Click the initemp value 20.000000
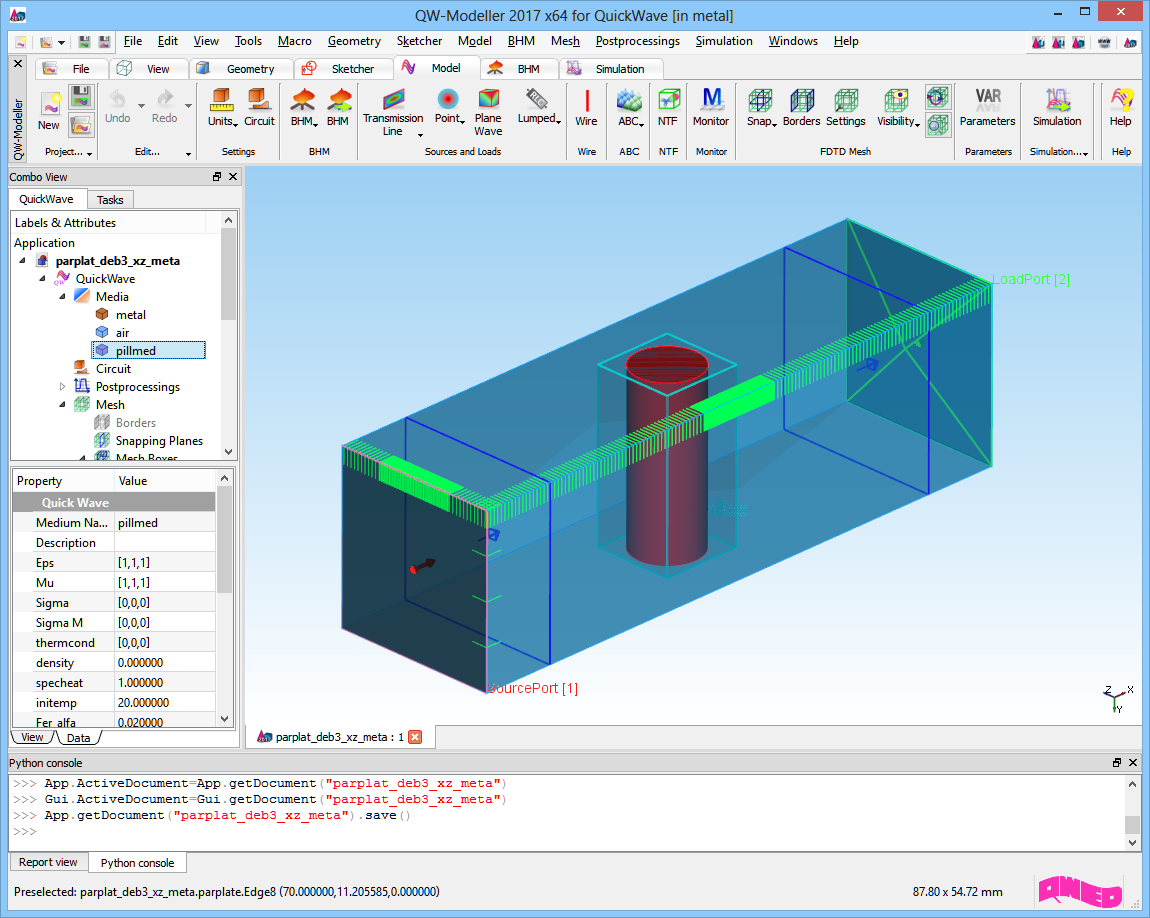This screenshot has height=918, width=1150. pyautogui.click(x=165, y=702)
